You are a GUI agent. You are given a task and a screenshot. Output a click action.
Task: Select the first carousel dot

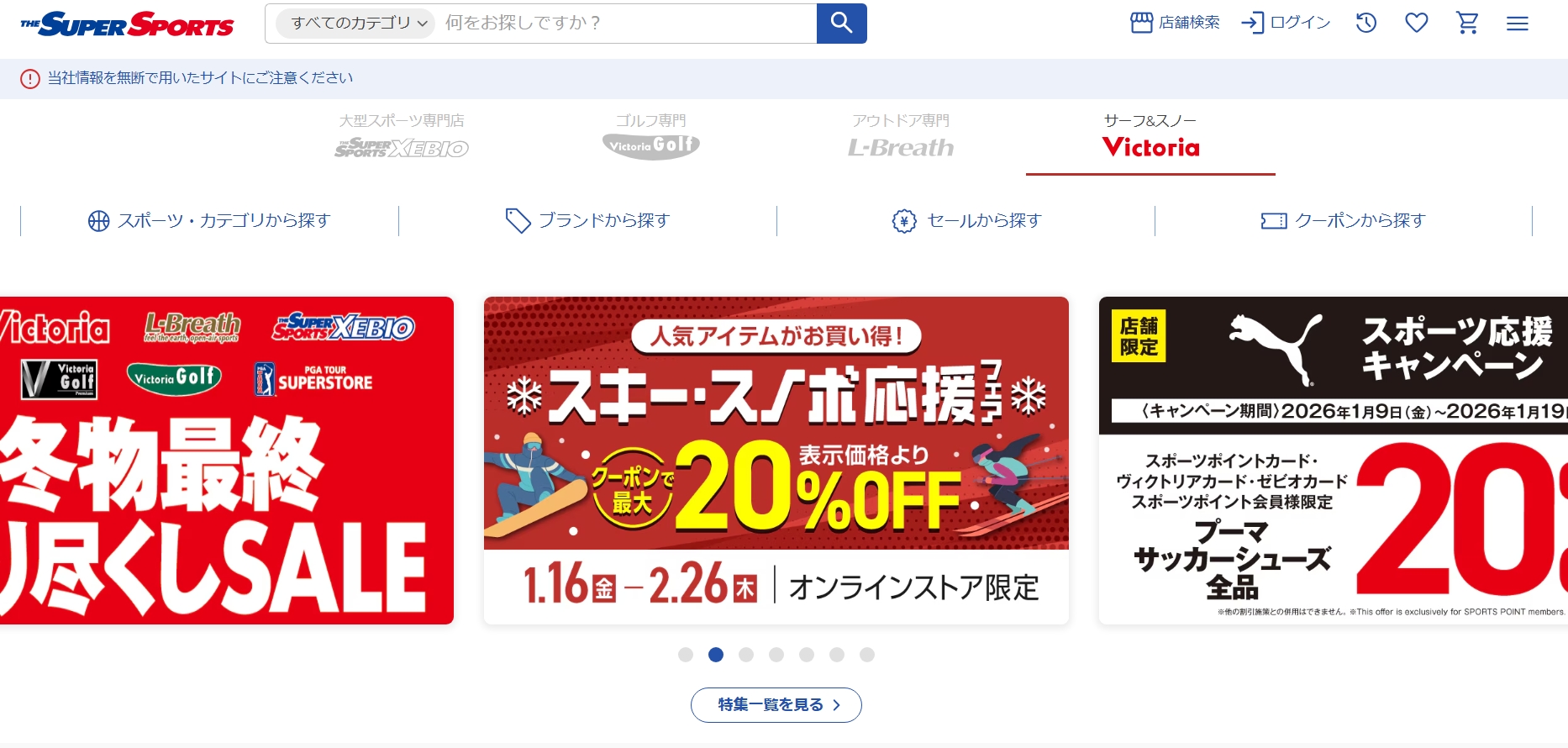686,655
